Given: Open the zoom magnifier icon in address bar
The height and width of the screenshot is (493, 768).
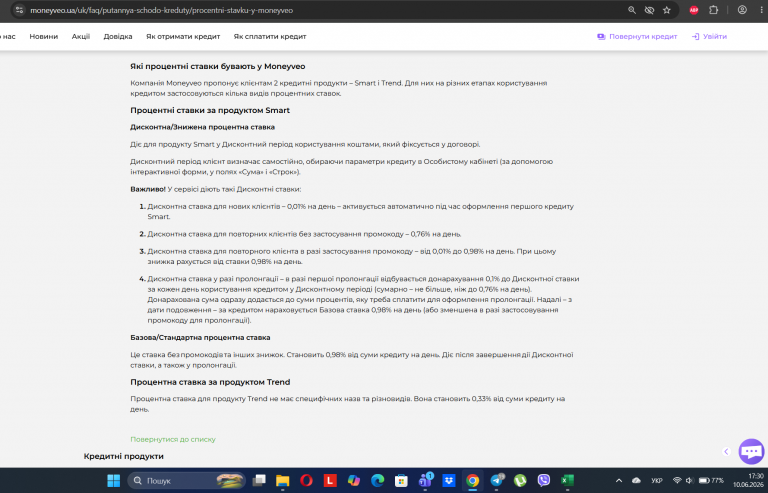Looking at the screenshot, I should coord(632,10).
